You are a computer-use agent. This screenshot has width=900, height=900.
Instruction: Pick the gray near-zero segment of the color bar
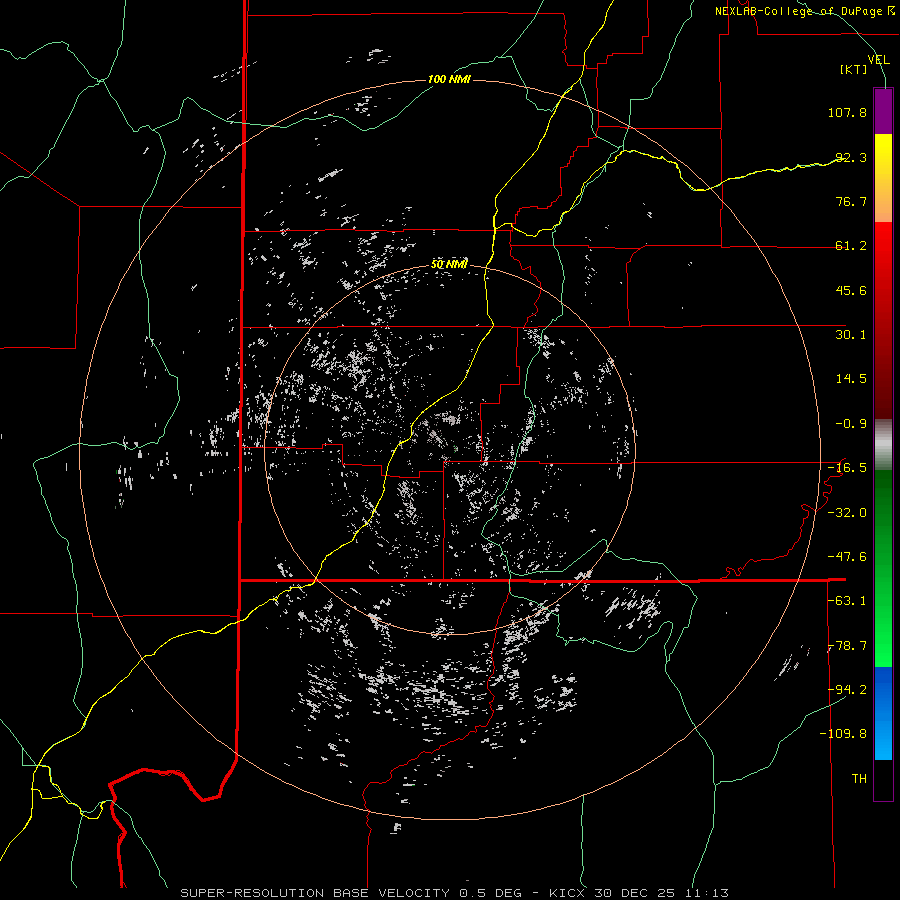tap(883, 445)
